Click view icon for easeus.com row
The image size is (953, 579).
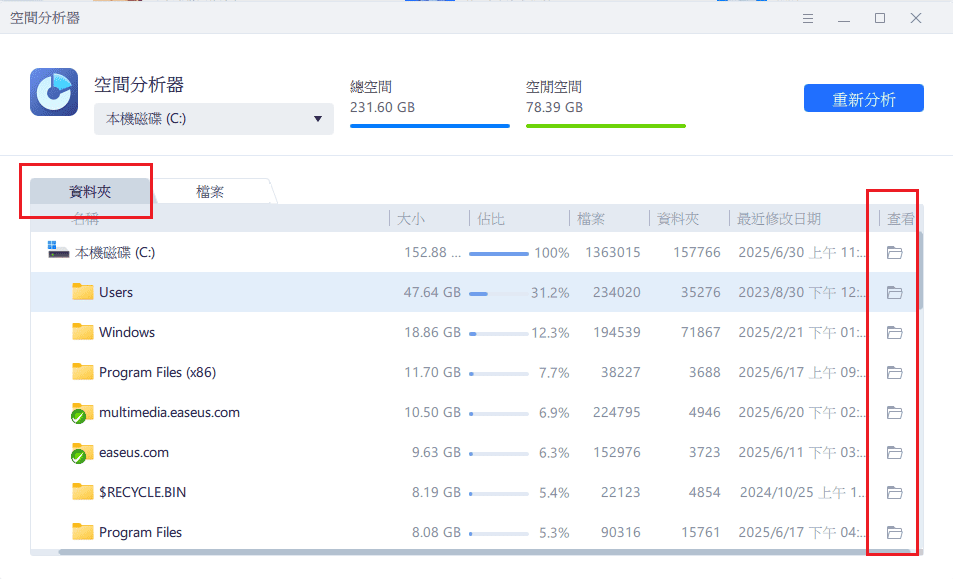point(894,453)
